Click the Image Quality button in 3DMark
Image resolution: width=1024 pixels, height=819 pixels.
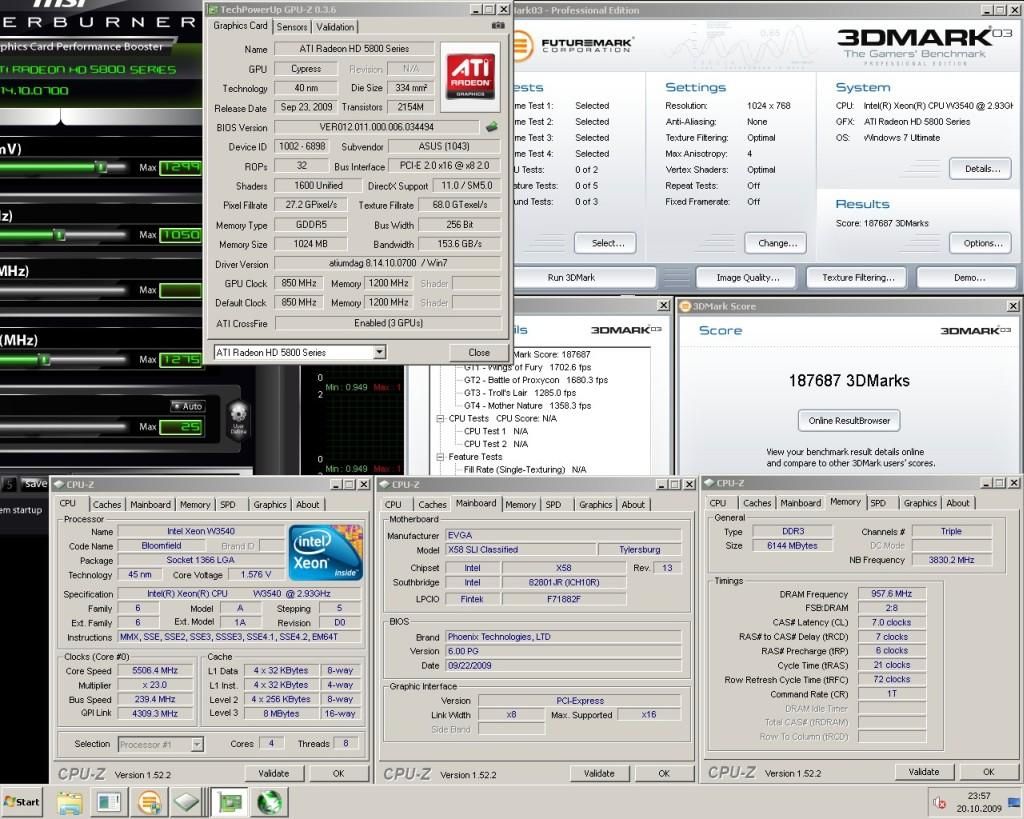[748, 277]
